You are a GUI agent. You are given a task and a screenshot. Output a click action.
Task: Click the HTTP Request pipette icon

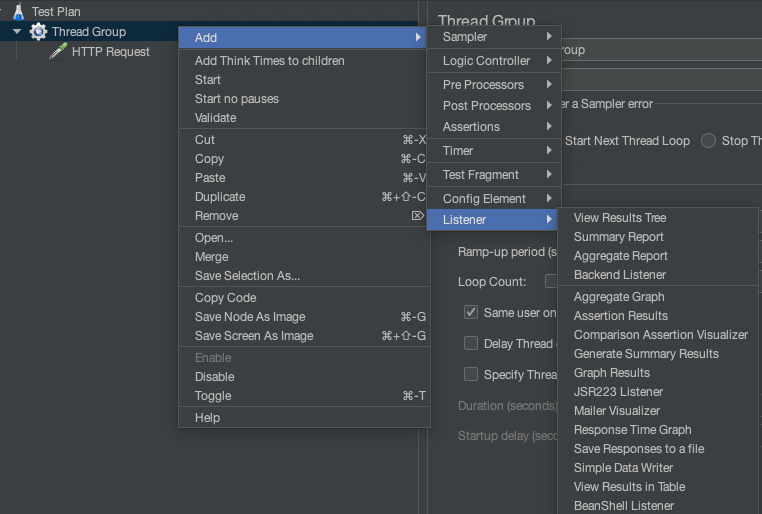pyautogui.click(x=58, y=51)
